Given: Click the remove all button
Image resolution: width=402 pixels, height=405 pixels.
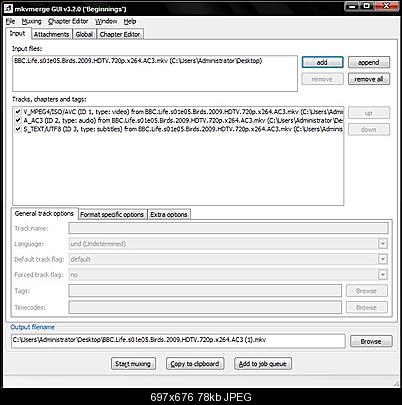Looking at the screenshot, I should pyautogui.click(x=369, y=79).
